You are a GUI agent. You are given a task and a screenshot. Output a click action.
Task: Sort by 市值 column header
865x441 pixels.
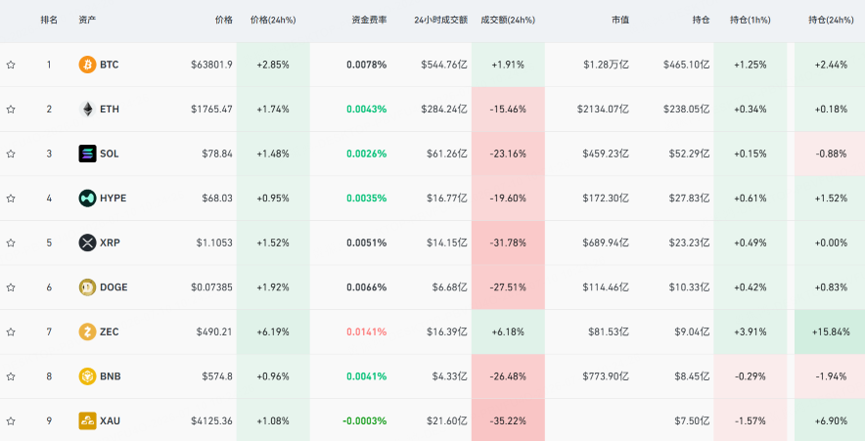pyautogui.click(x=620, y=20)
